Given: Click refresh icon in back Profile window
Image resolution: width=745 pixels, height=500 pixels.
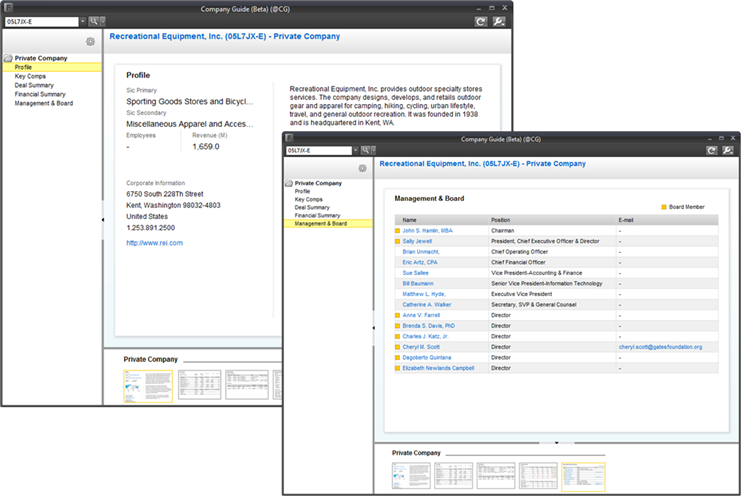Looking at the screenshot, I should click(480, 21).
